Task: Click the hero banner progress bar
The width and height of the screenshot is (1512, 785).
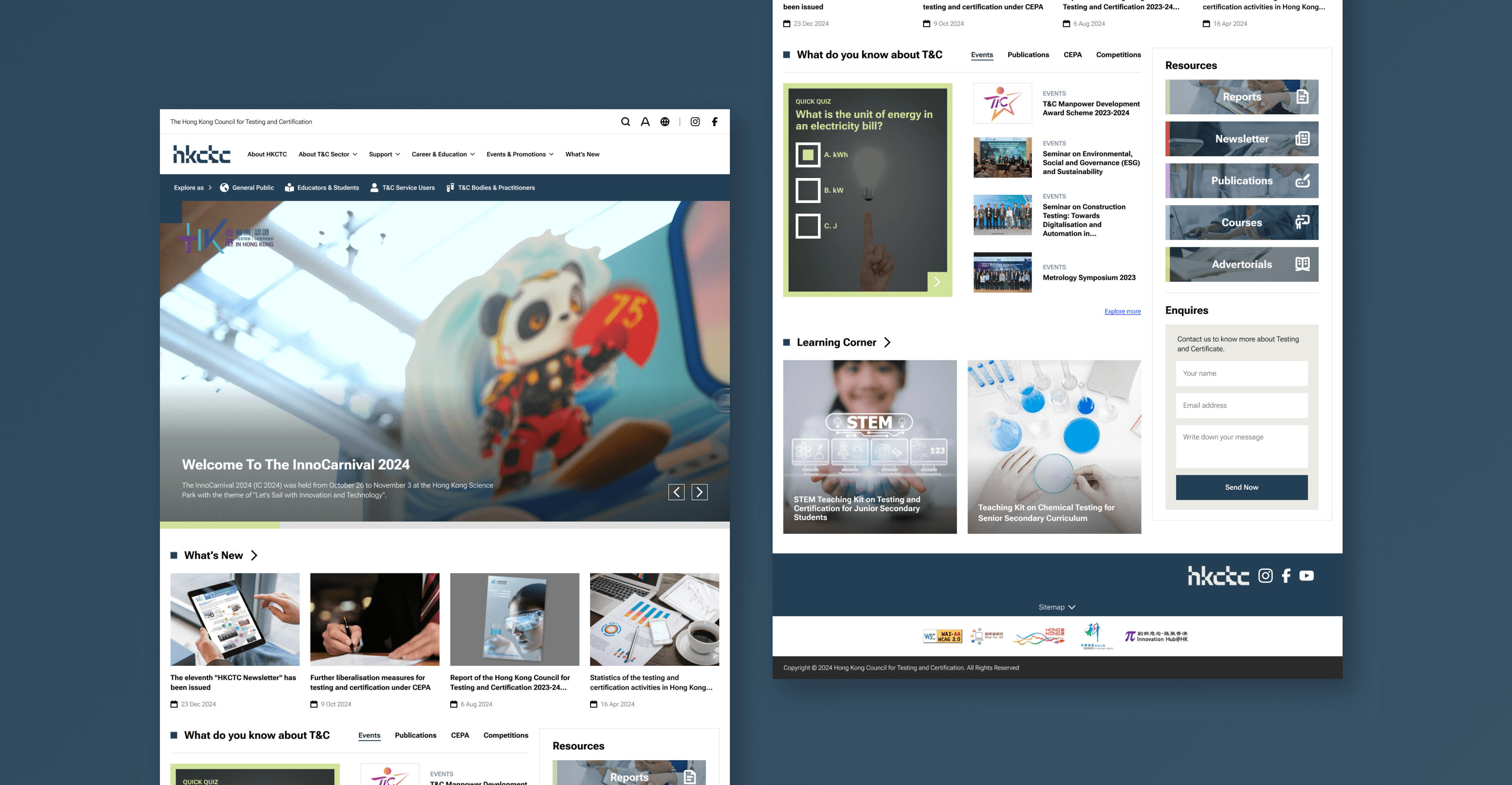Action: pos(444,525)
